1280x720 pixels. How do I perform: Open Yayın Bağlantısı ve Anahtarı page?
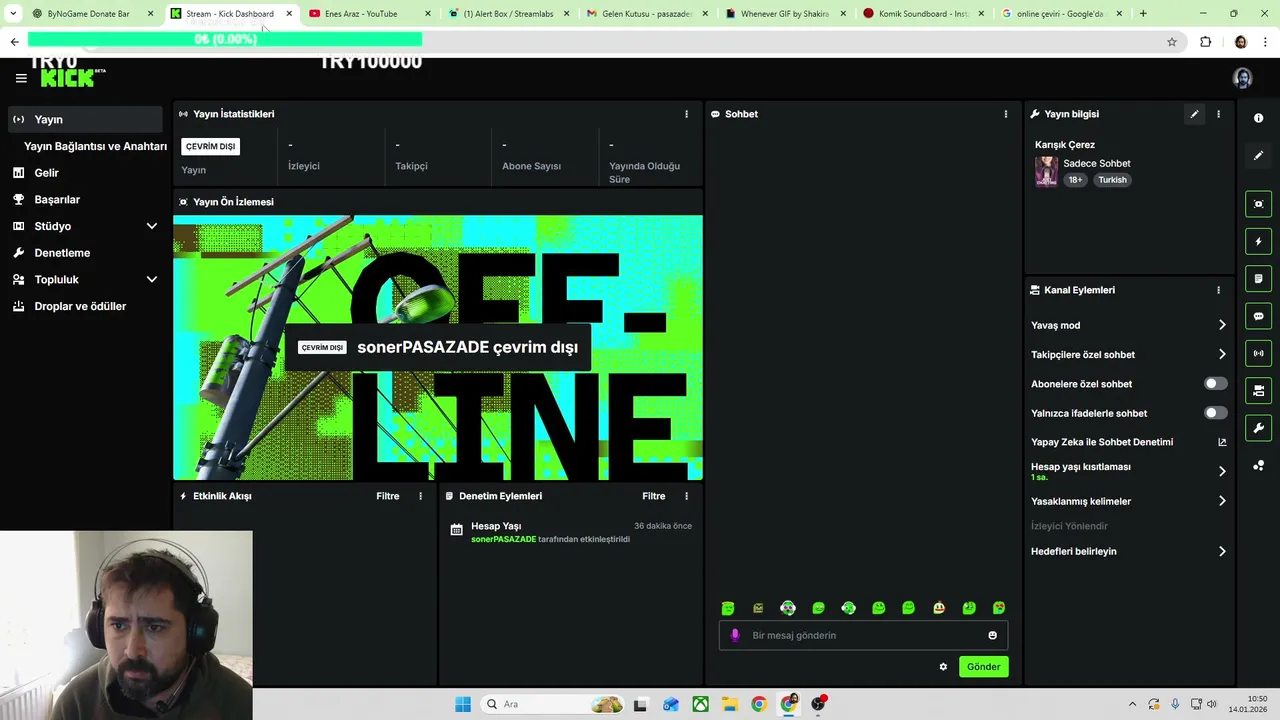tap(95, 146)
